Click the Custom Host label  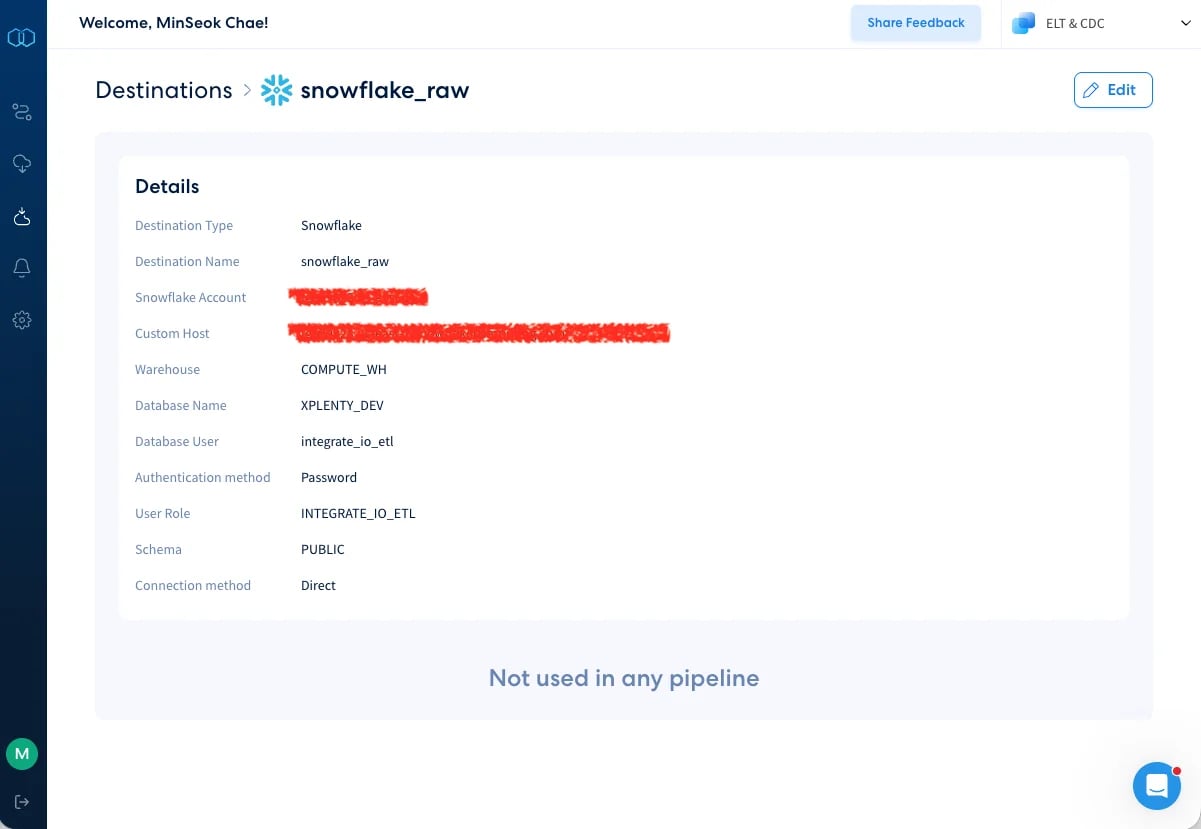click(172, 334)
